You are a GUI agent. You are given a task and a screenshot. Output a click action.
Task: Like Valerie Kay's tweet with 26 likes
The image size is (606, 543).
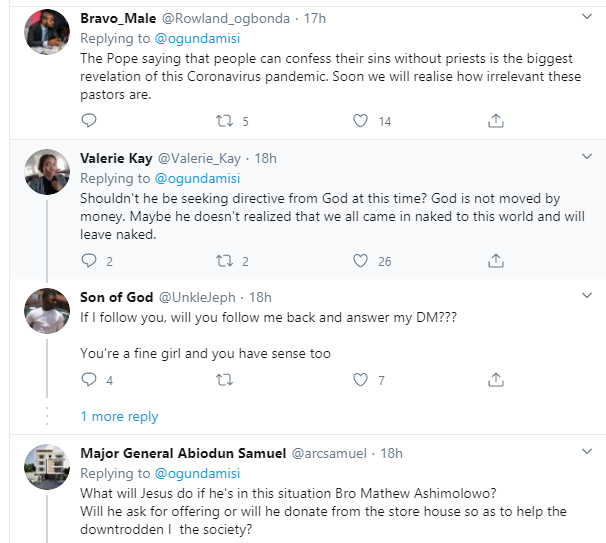[361, 261]
